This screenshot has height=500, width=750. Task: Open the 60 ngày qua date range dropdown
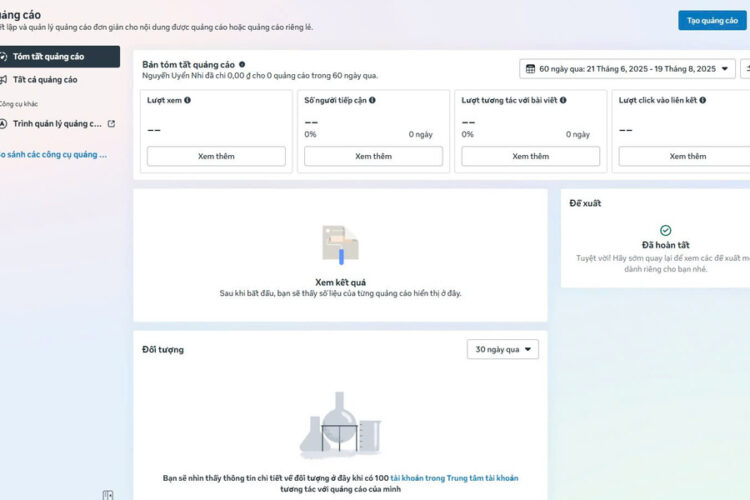[x=626, y=69]
